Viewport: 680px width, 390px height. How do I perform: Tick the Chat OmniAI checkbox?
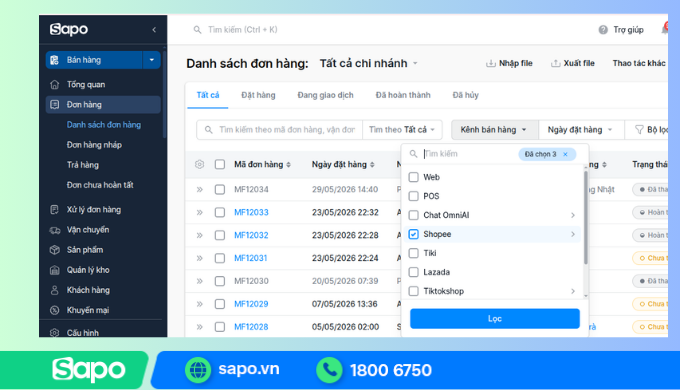(x=414, y=215)
